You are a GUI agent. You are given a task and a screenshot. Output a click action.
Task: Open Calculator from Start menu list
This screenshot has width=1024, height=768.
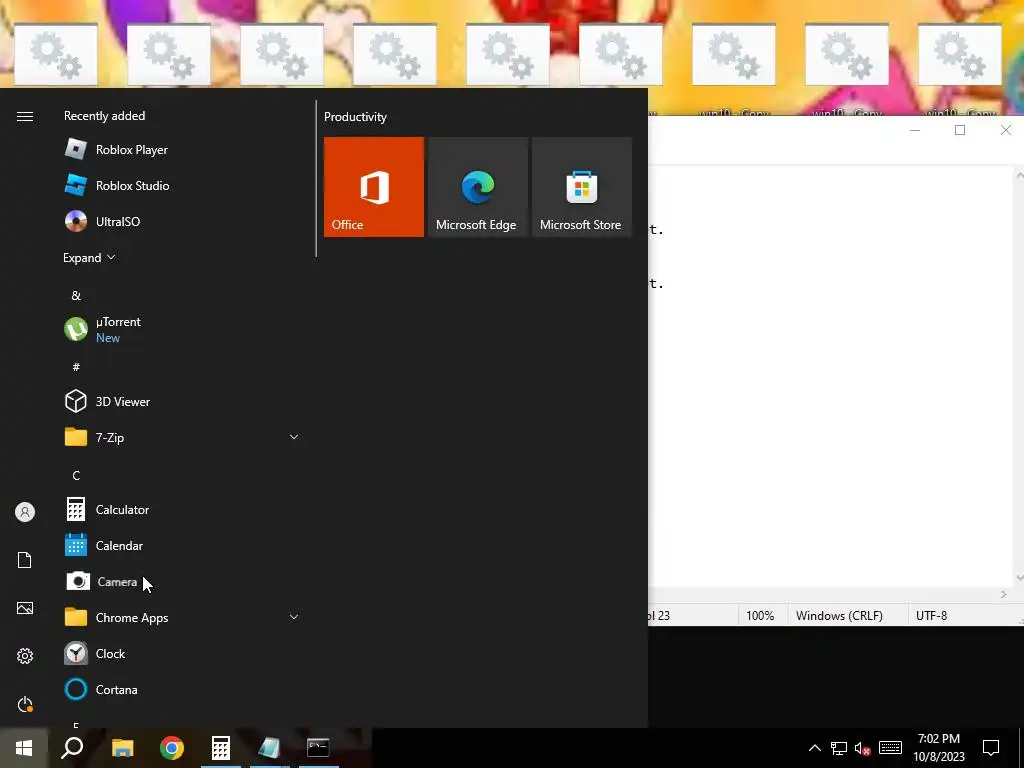181,509
